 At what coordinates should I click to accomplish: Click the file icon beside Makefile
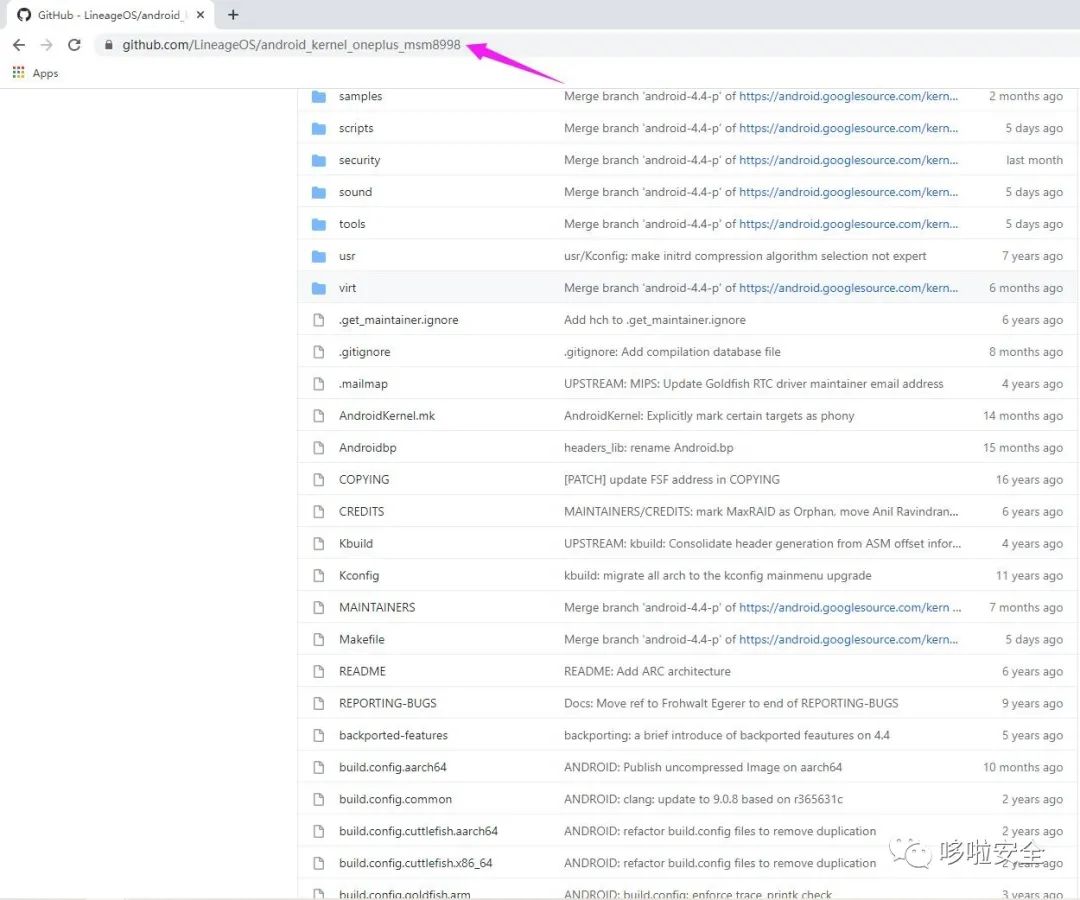click(318, 640)
